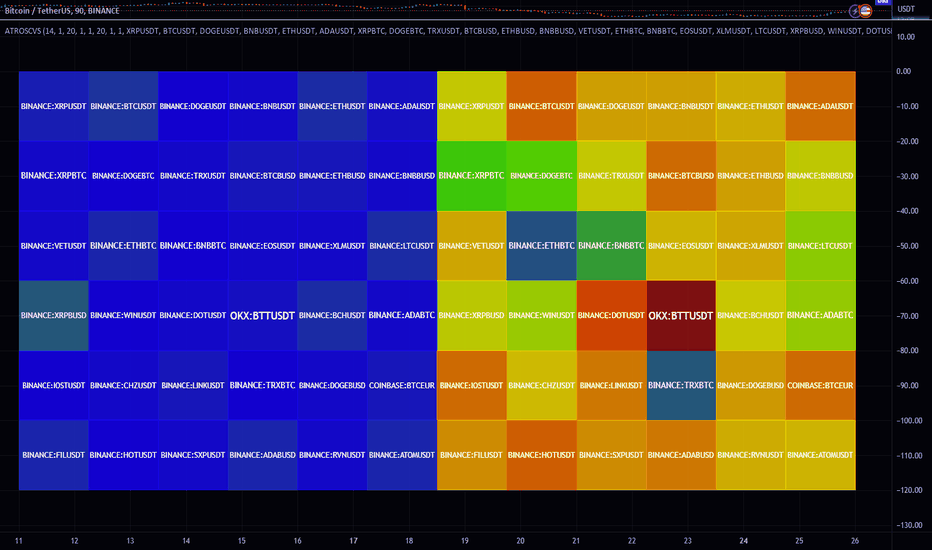Click the blue BINANCE:BTCUSDT cell

coord(123,106)
